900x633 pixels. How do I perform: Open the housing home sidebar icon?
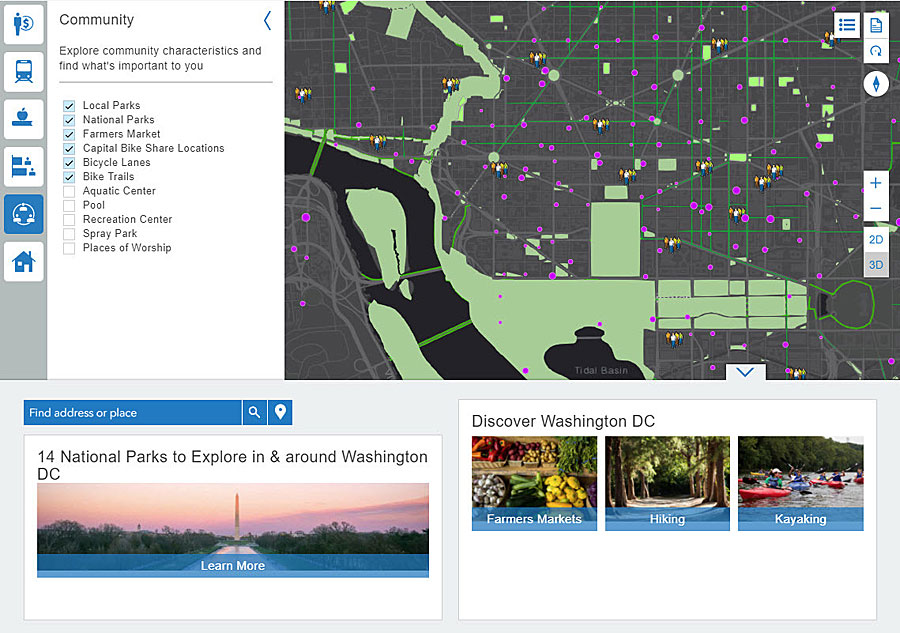pos(24,262)
